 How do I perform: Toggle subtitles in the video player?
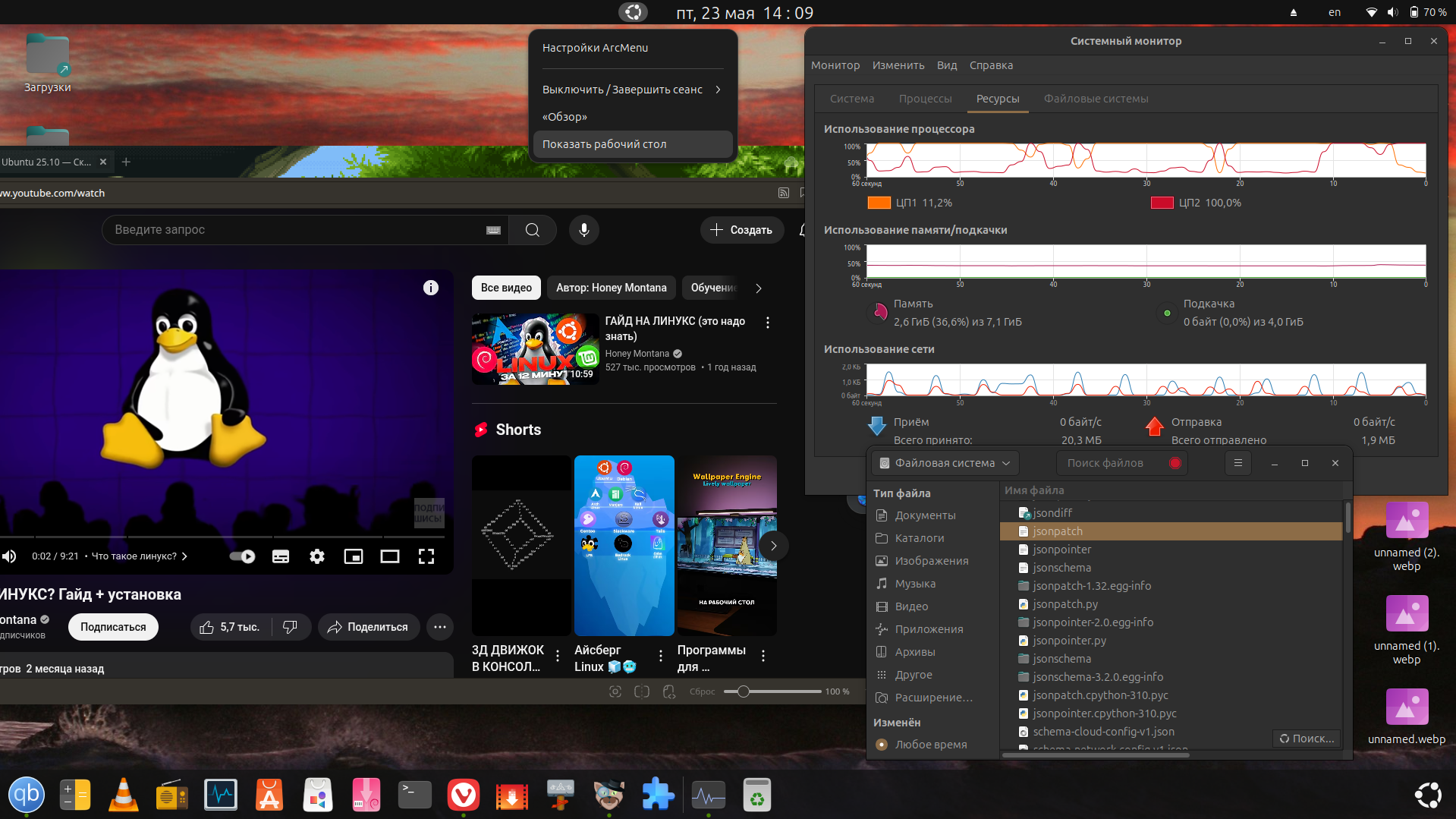[281, 556]
